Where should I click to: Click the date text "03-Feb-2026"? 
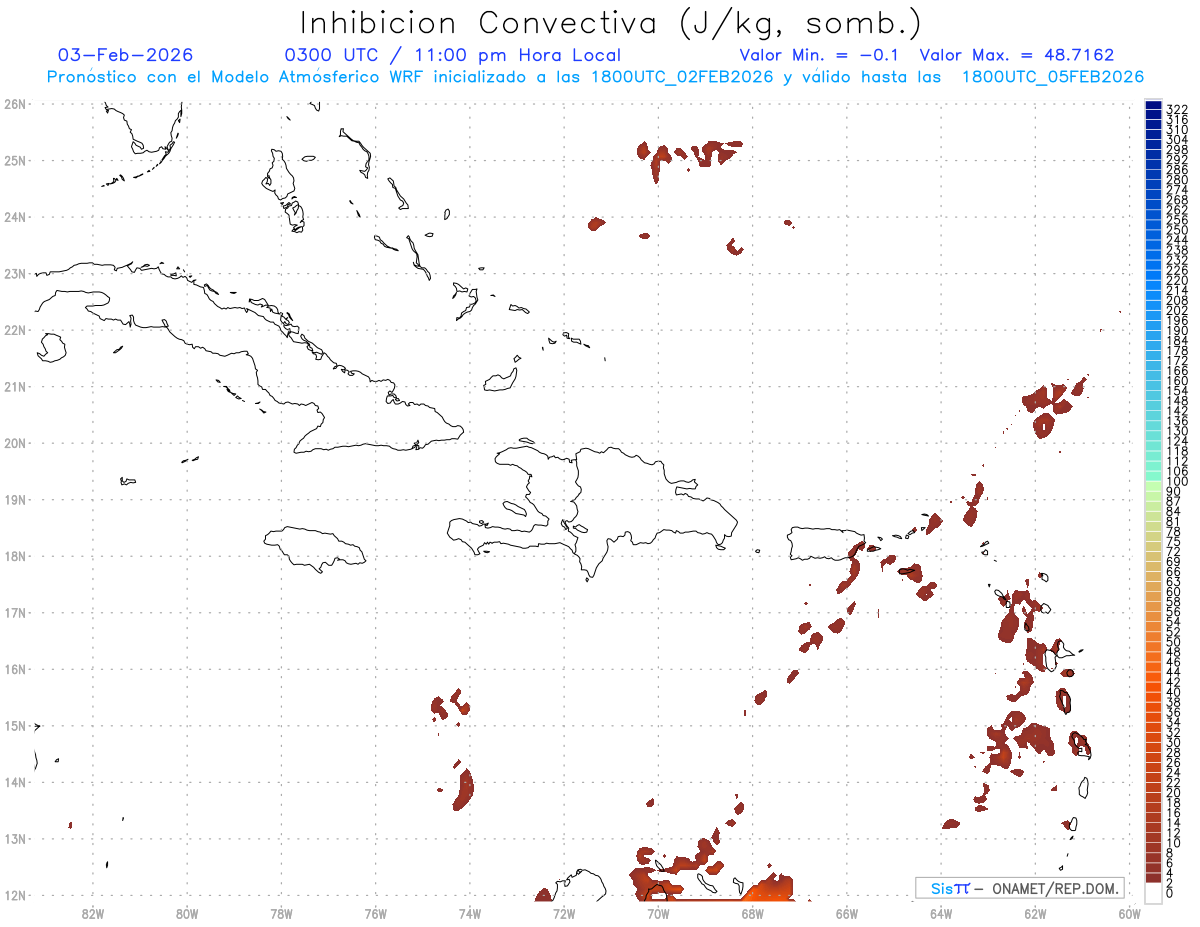click(126, 55)
